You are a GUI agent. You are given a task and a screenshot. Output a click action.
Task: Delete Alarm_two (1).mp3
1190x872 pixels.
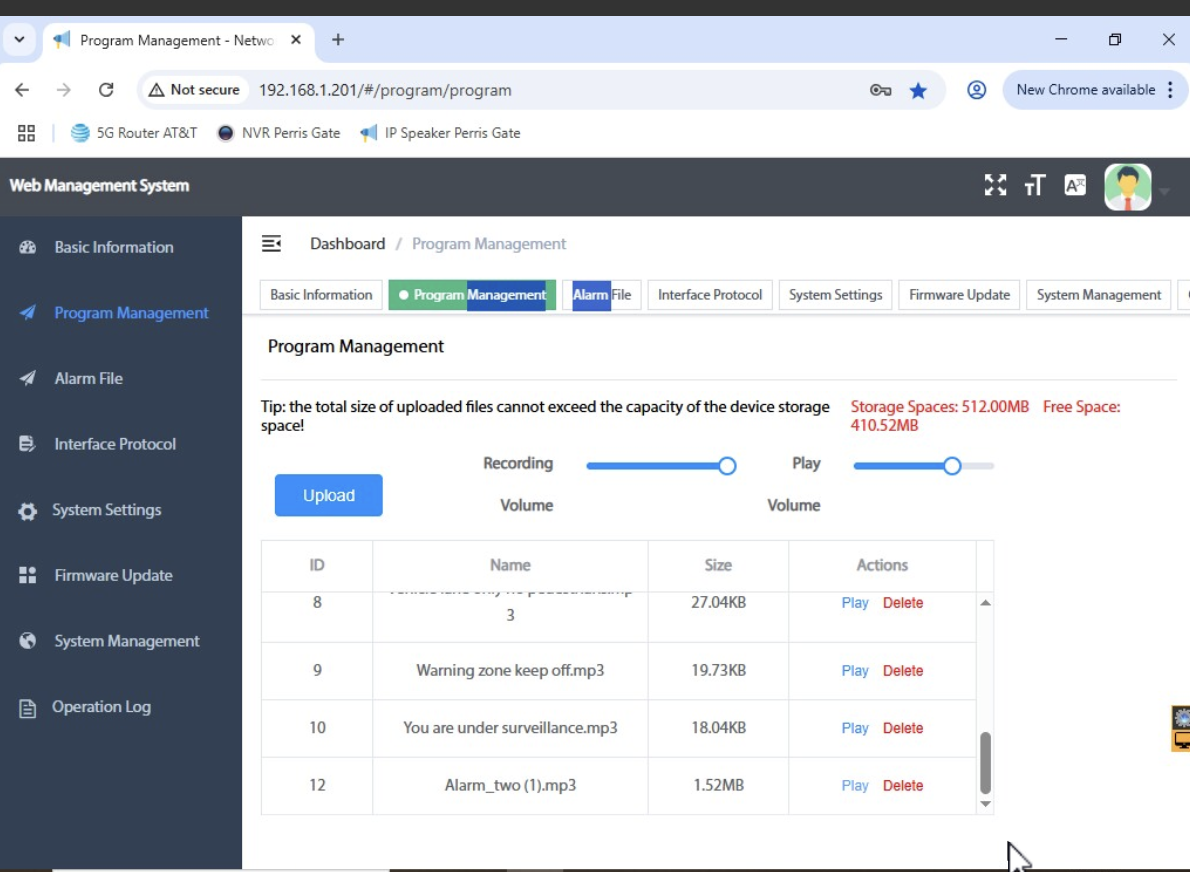click(x=903, y=785)
